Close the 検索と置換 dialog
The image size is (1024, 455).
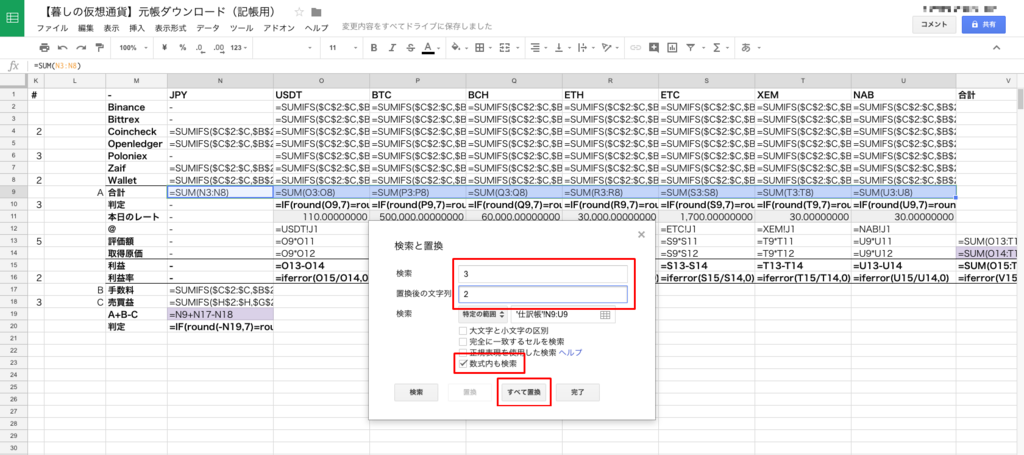pos(641,234)
